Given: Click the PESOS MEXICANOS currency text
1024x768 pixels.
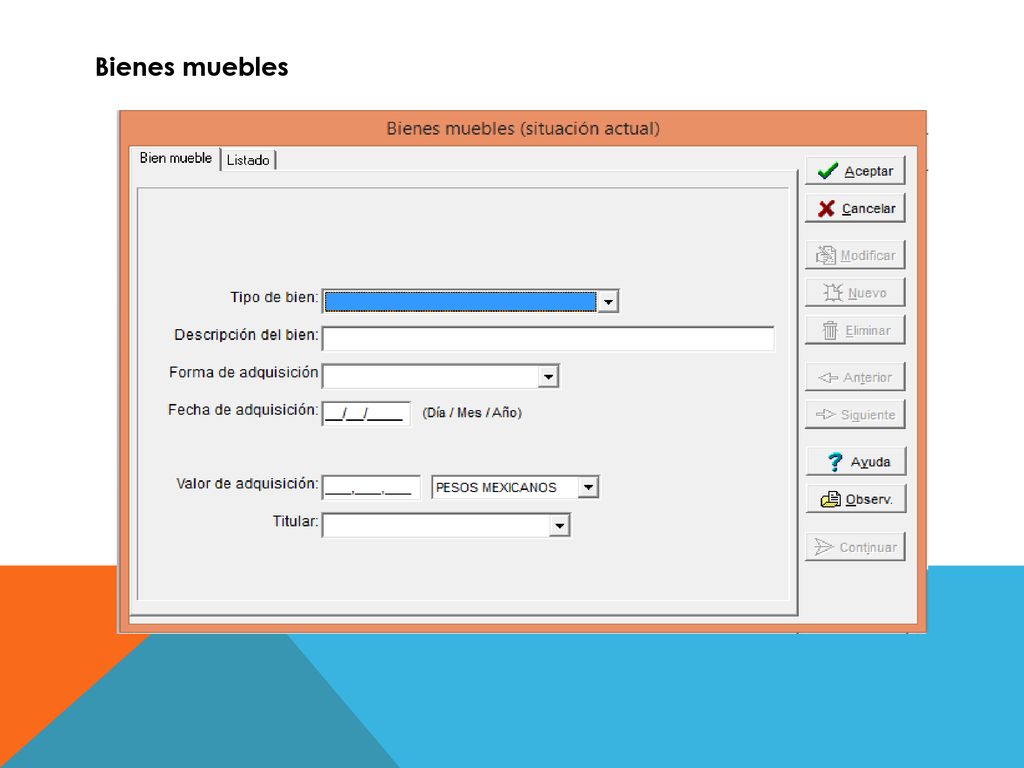Looking at the screenshot, I should pos(496,488).
